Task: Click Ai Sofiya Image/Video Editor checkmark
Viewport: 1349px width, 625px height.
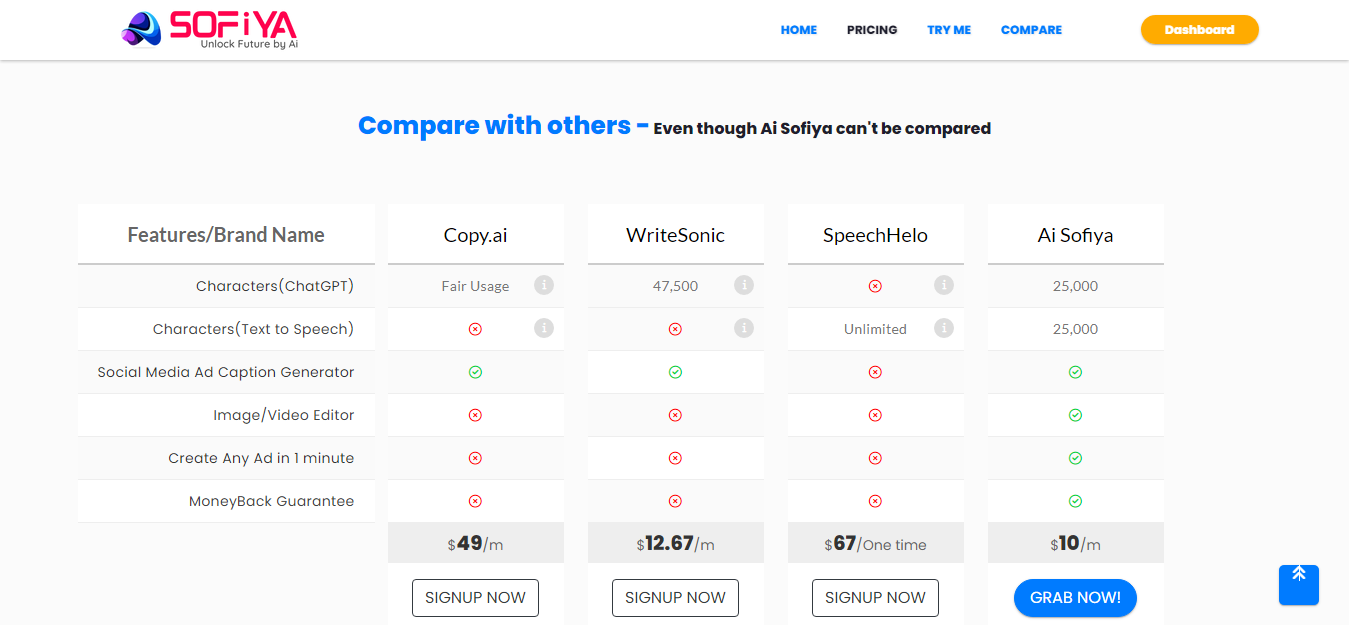Action: point(1075,415)
